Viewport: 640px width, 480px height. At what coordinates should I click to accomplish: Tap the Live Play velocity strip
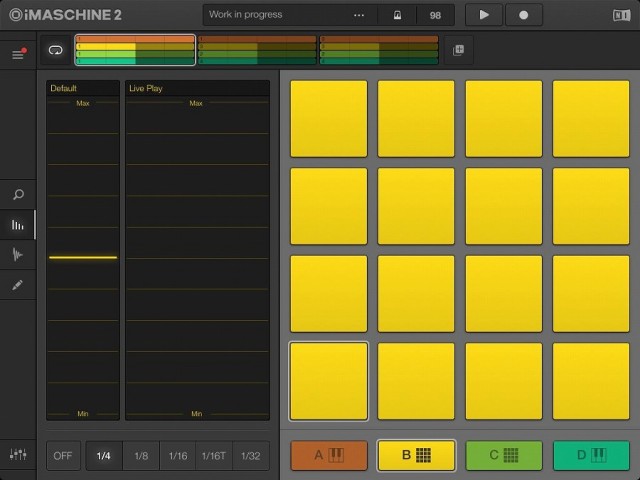coord(198,258)
